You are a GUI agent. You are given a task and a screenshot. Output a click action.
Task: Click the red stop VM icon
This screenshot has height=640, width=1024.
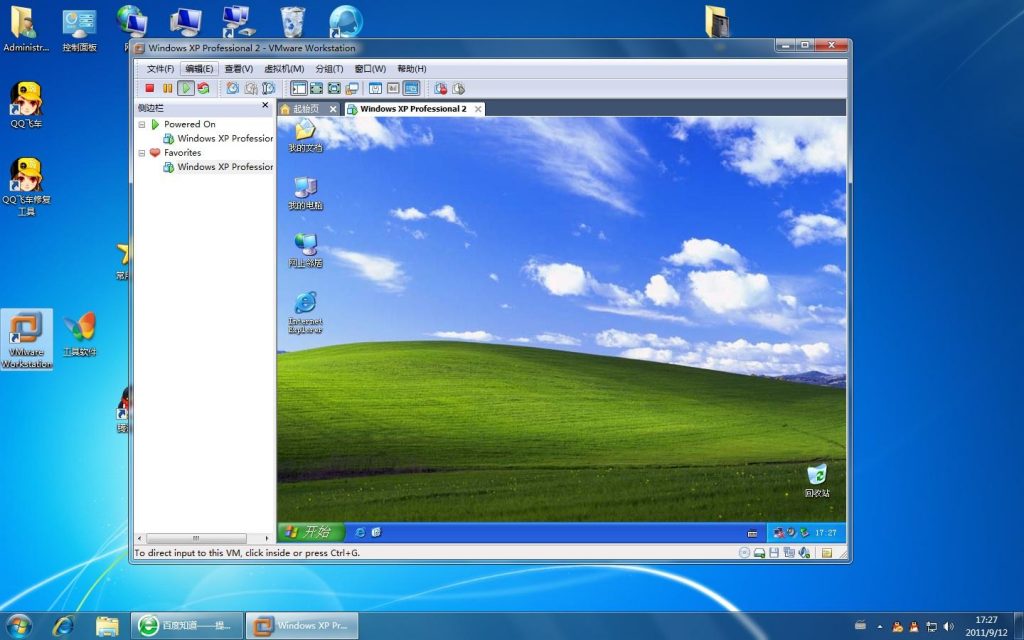[150, 89]
